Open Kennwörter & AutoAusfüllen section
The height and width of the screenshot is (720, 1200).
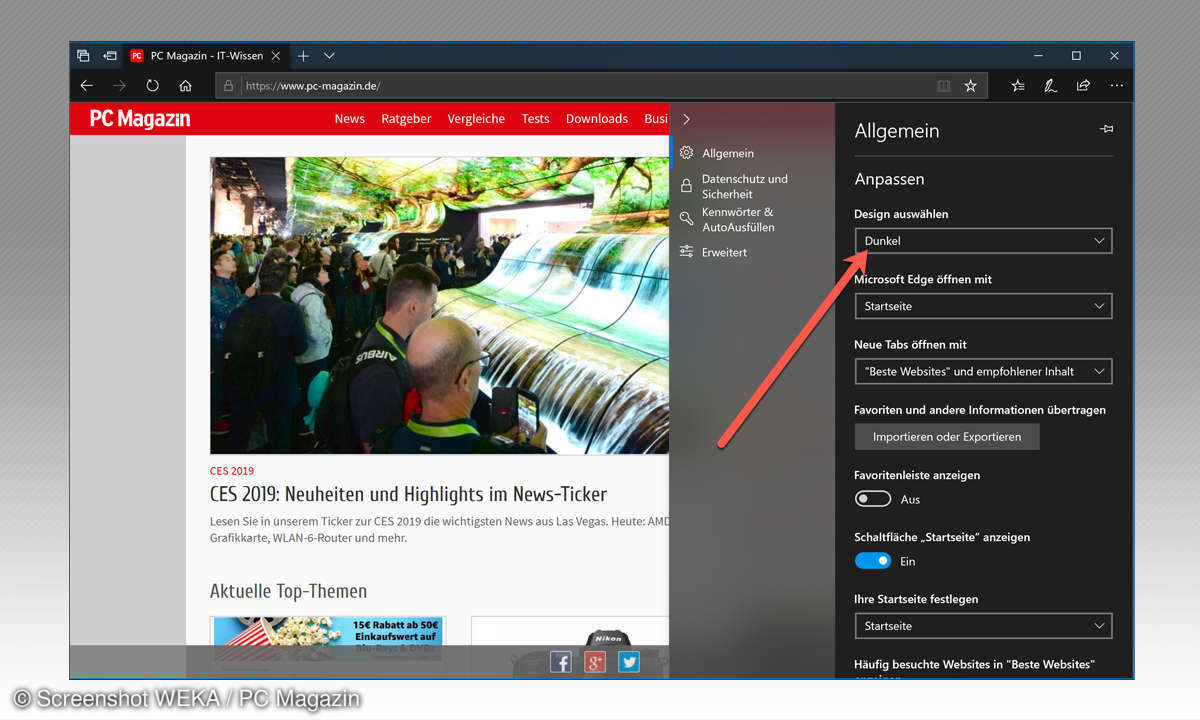point(752,219)
